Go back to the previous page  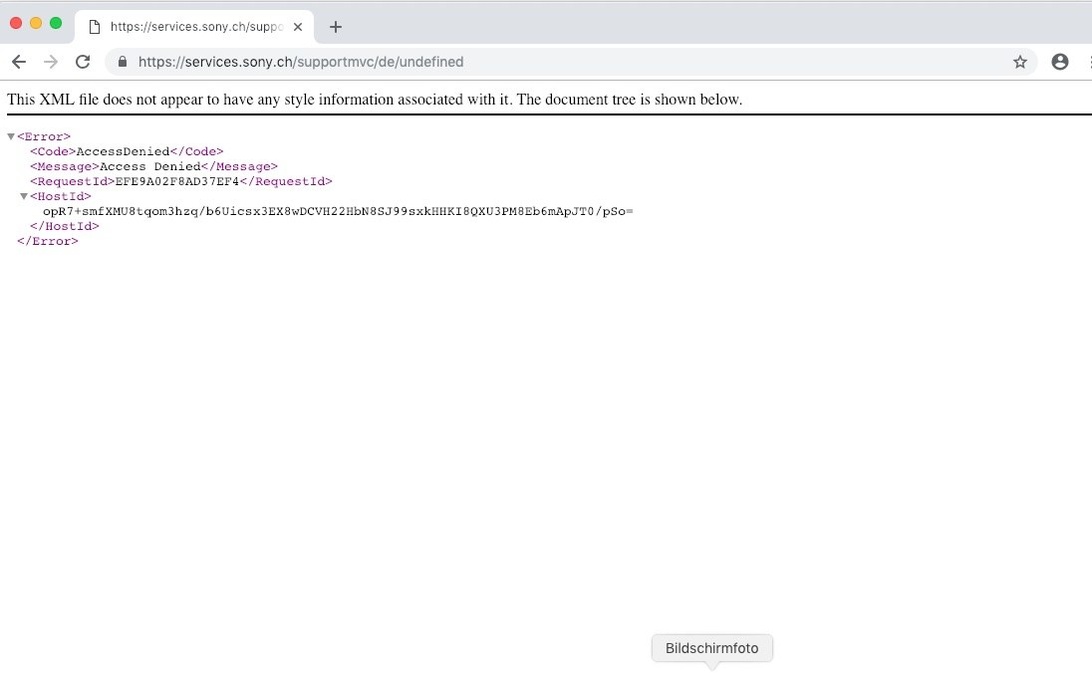tap(19, 62)
